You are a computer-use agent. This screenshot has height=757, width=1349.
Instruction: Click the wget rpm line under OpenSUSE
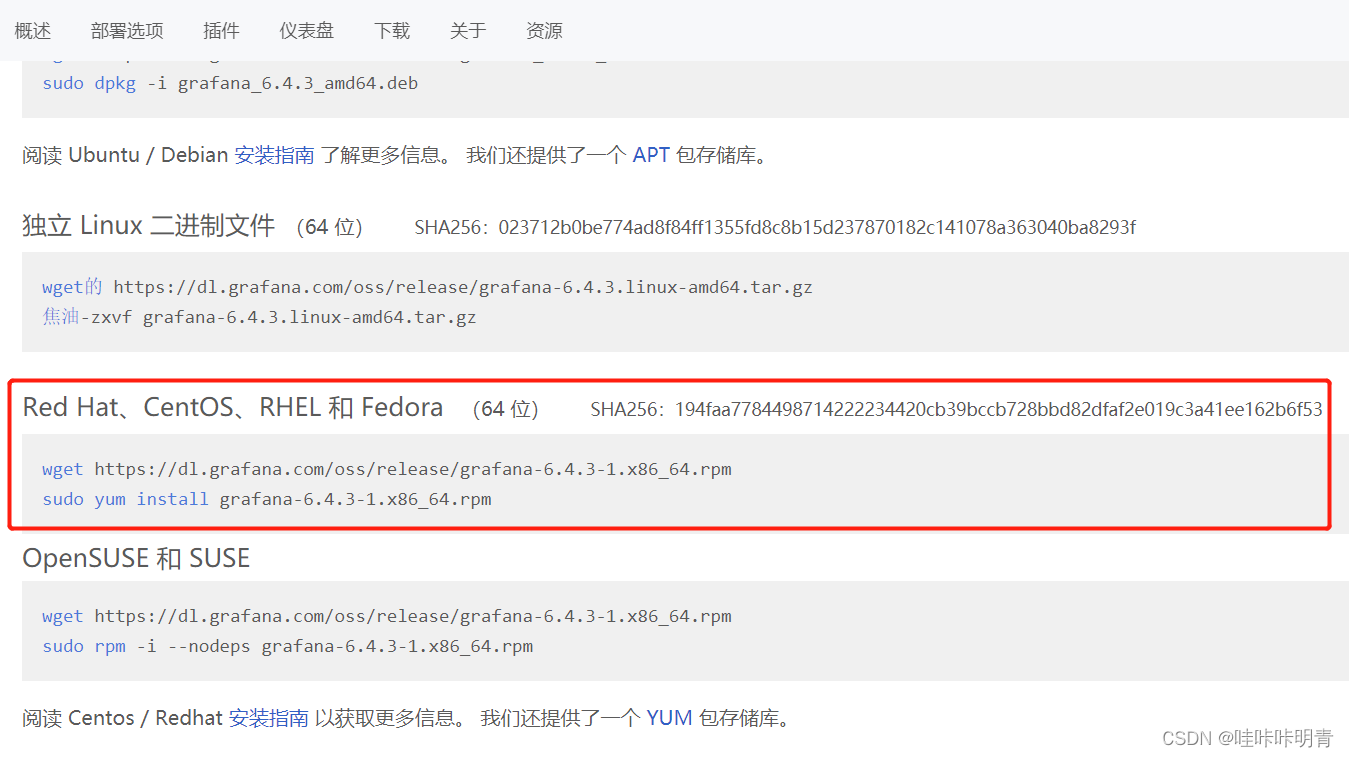point(387,616)
